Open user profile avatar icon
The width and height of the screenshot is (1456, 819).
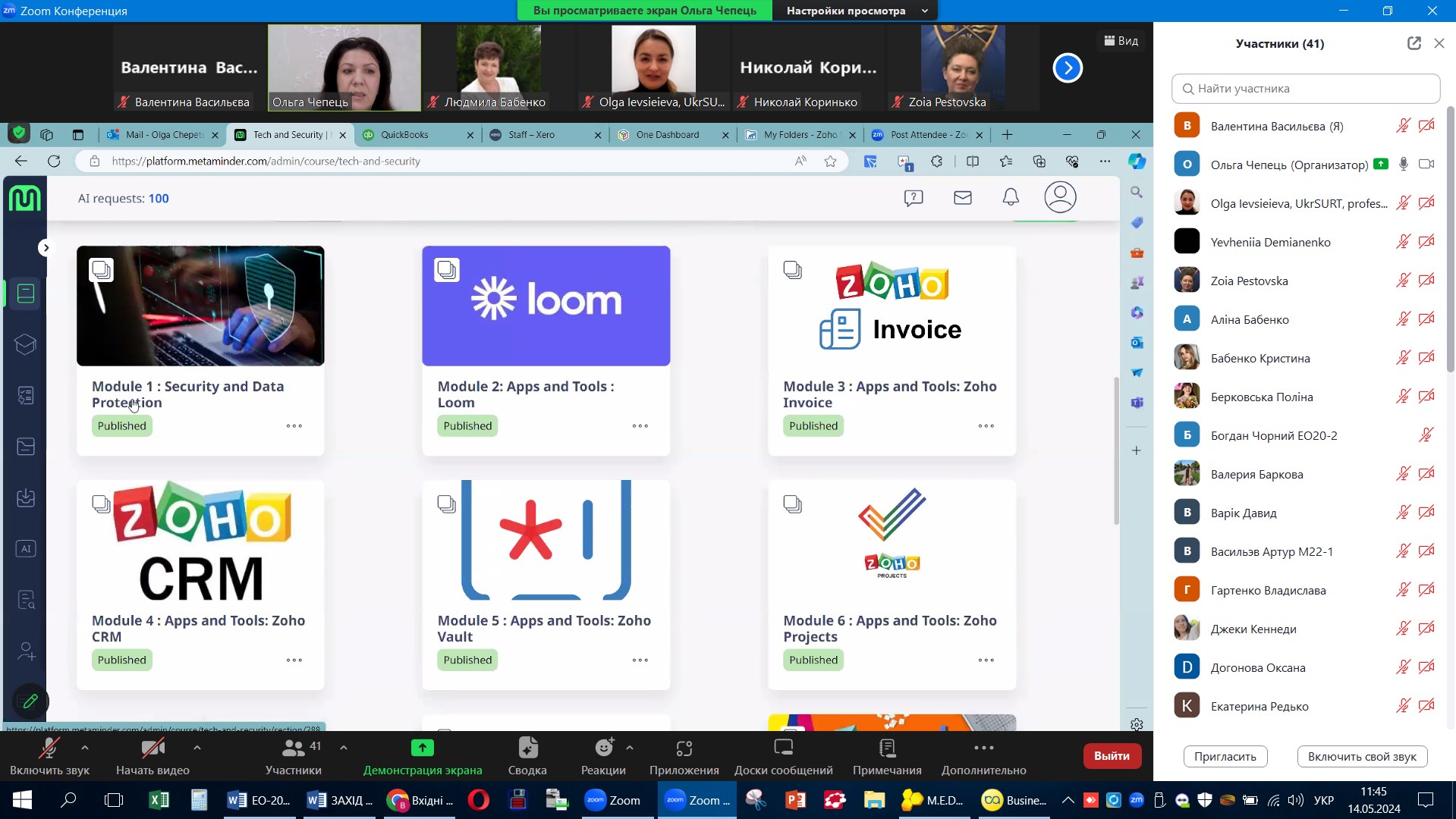[1060, 197]
